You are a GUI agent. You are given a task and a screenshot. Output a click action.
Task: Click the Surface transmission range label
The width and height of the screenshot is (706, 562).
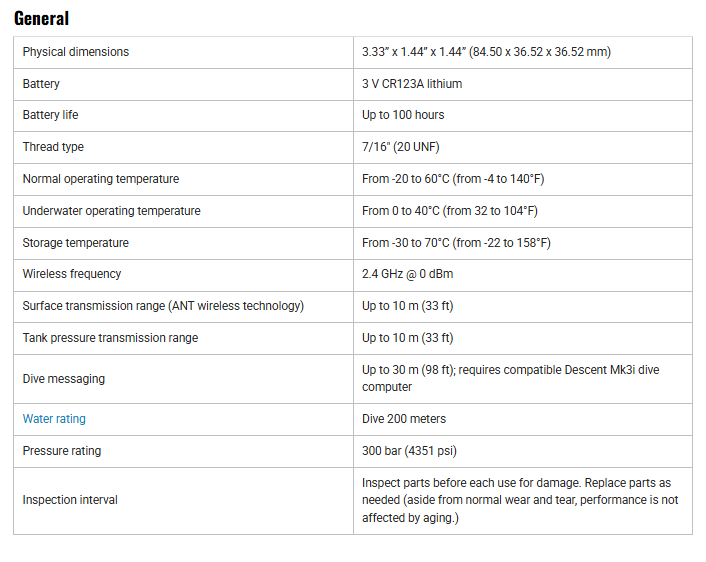[x=163, y=306]
